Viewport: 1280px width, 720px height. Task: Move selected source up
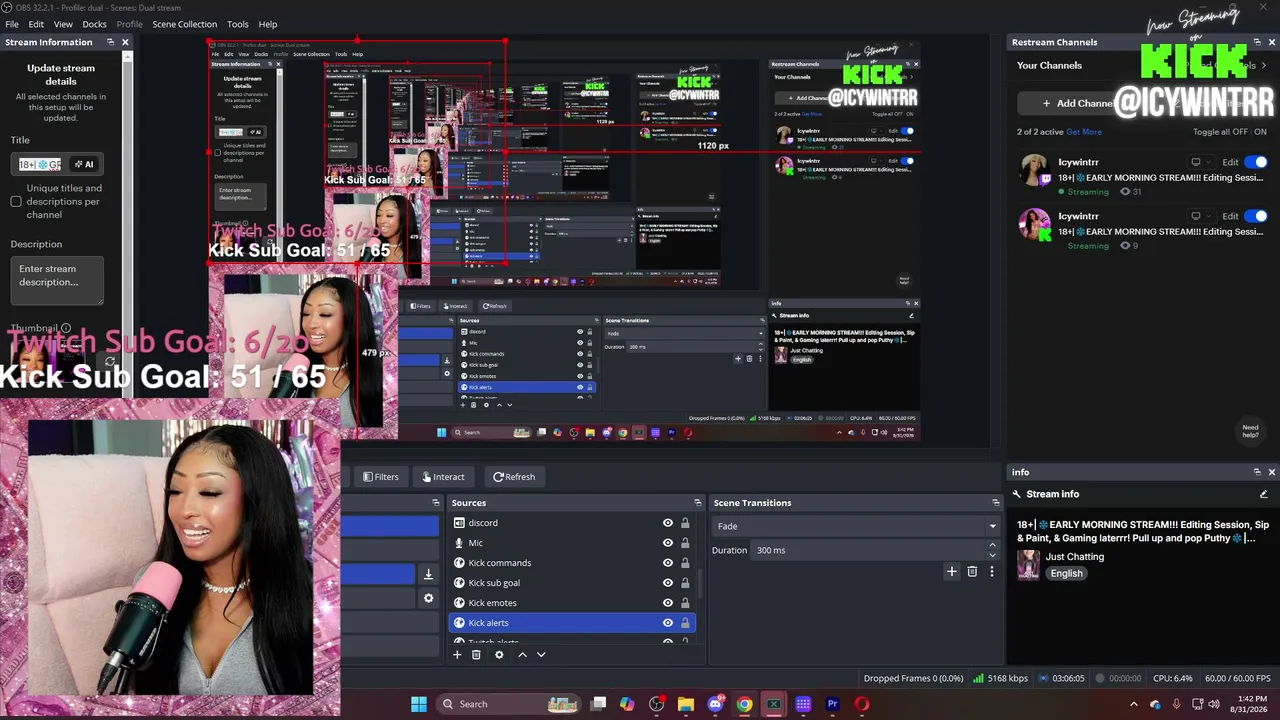click(522, 655)
